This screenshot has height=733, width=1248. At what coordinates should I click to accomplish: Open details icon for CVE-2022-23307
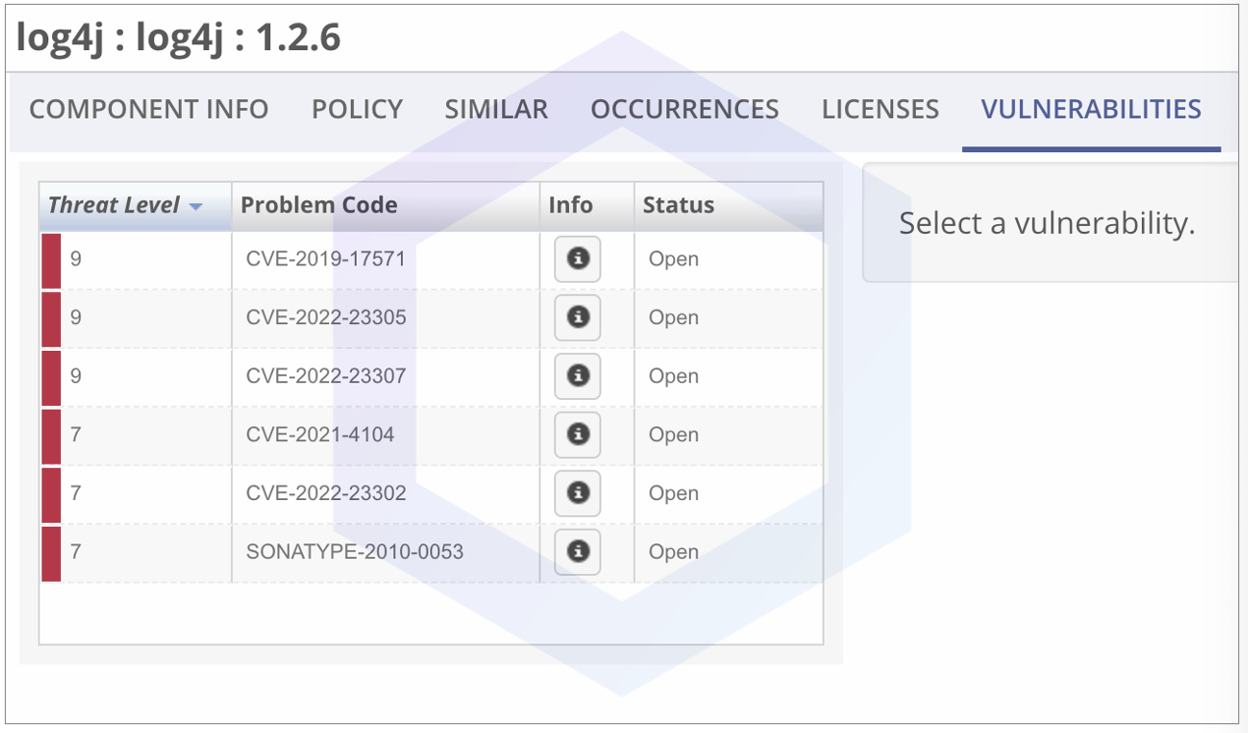point(577,376)
